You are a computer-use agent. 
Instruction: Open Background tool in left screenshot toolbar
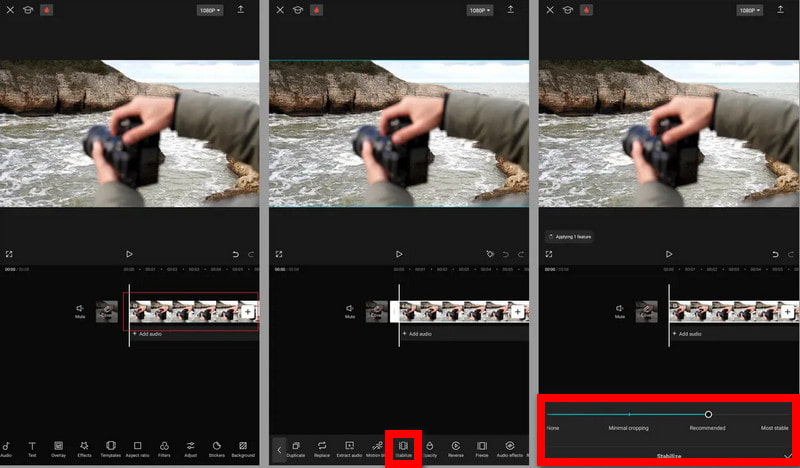pyautogui.click(x=243, y=449)
